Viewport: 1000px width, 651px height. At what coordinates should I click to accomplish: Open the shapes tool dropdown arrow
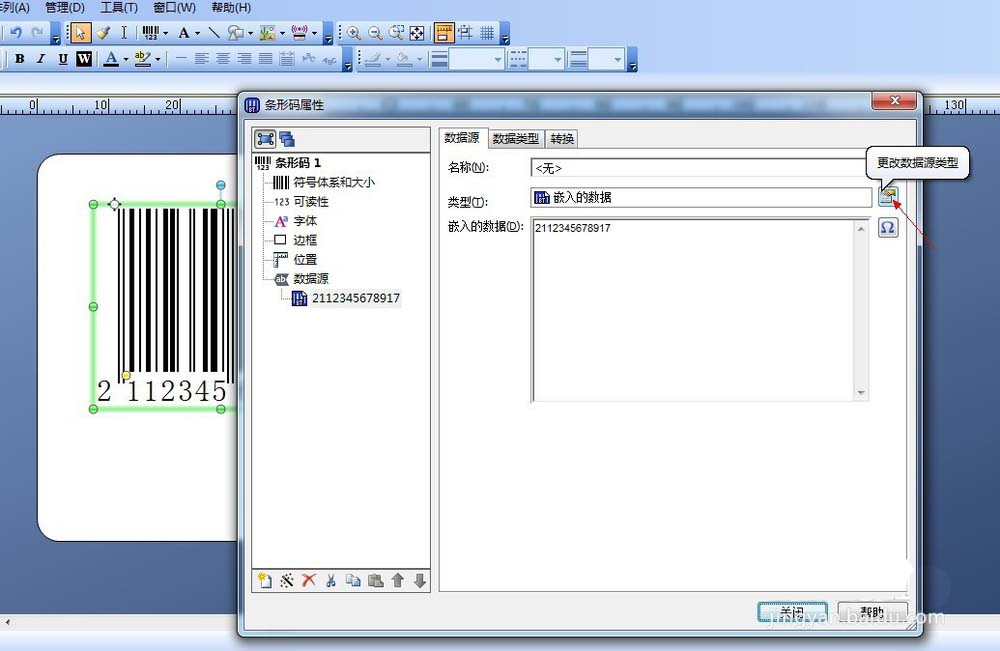(251, 33)
